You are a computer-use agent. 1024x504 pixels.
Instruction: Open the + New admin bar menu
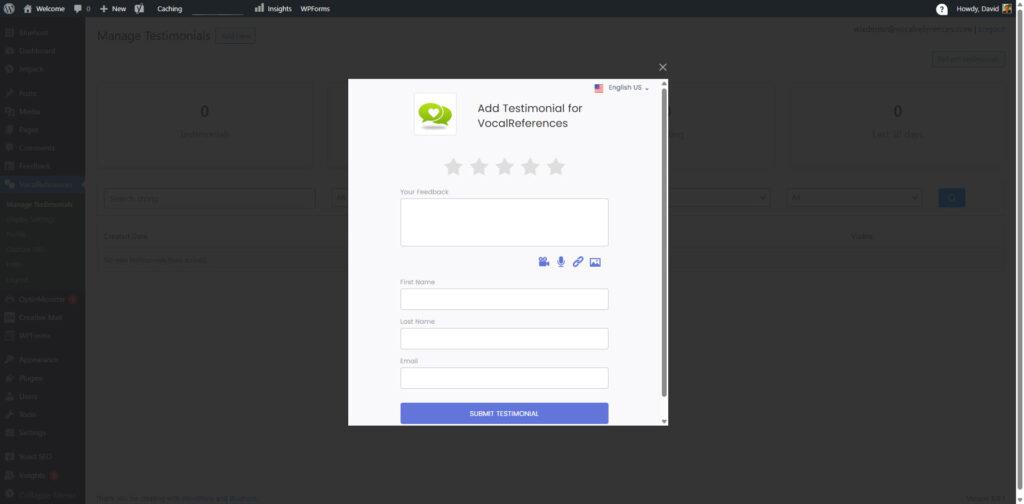113,8
